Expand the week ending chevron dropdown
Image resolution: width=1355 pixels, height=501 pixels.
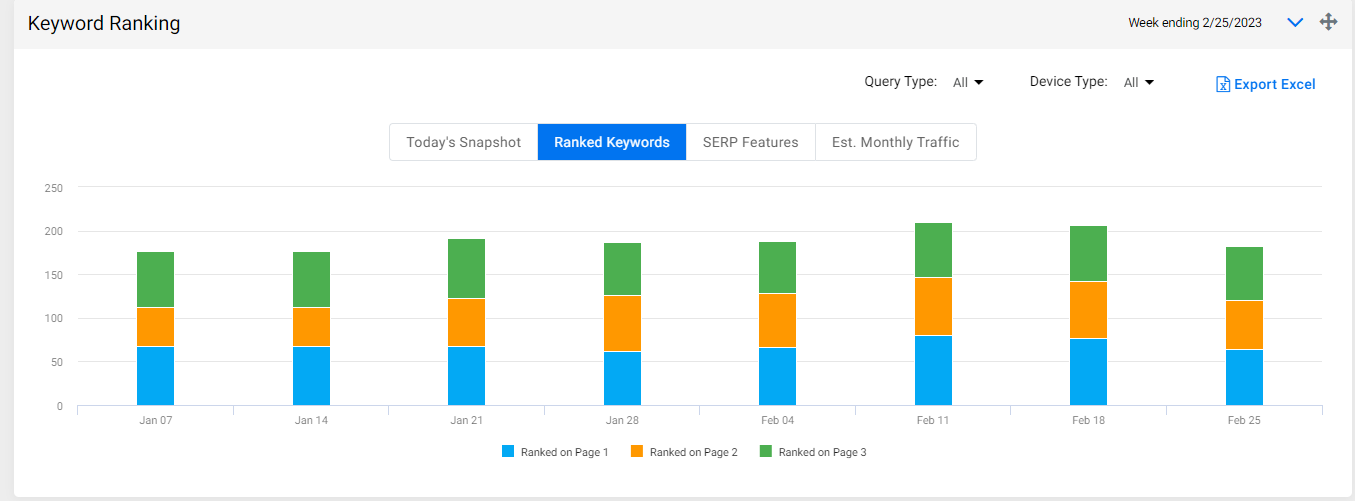point(1295,22)
